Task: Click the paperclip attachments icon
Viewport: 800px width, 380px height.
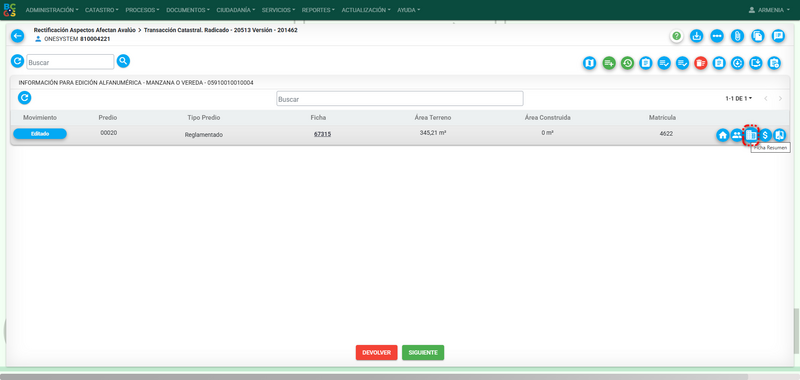Action: (737, 36)
